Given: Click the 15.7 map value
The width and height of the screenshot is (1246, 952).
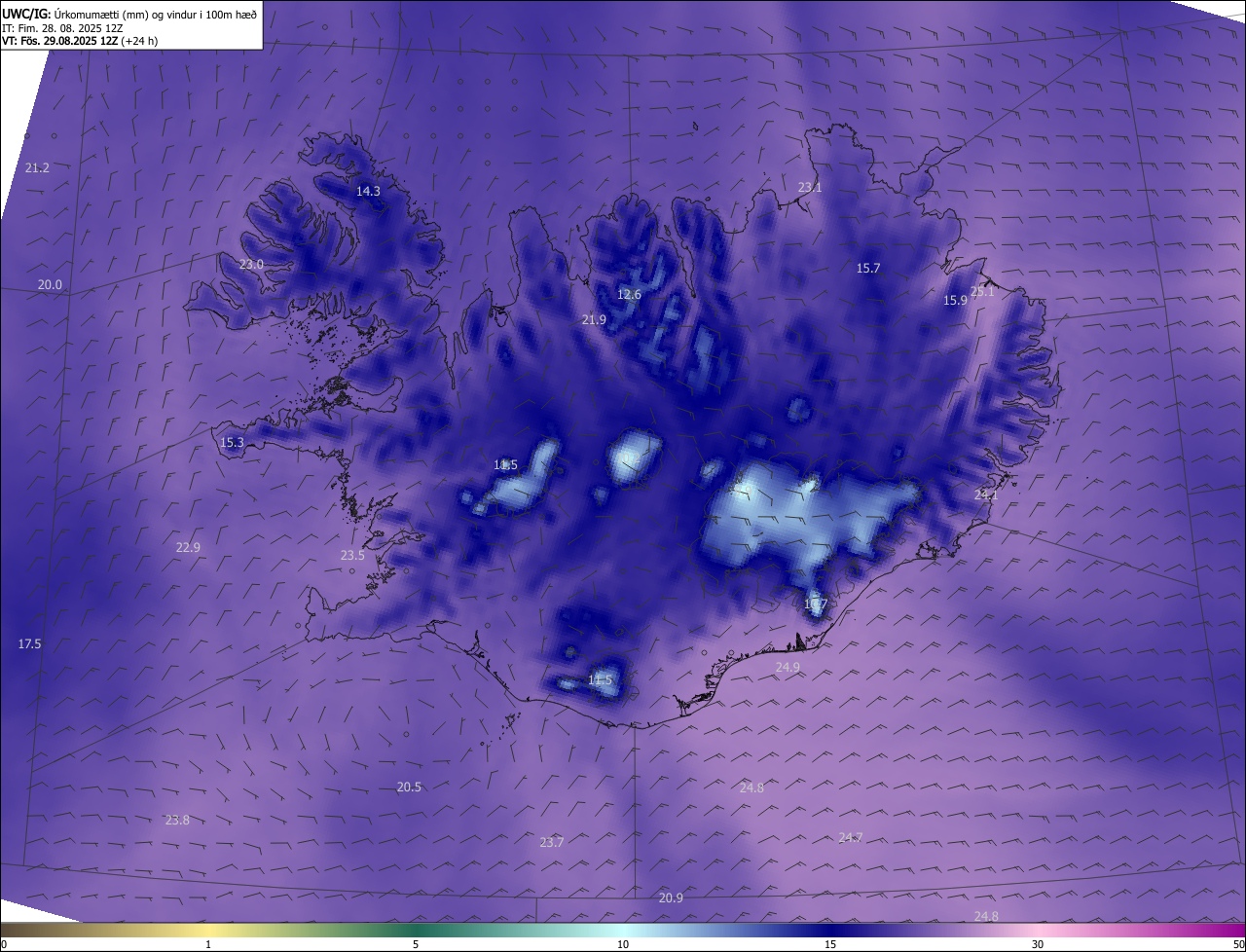Looking at the screenshot, I should pos(867,269).
